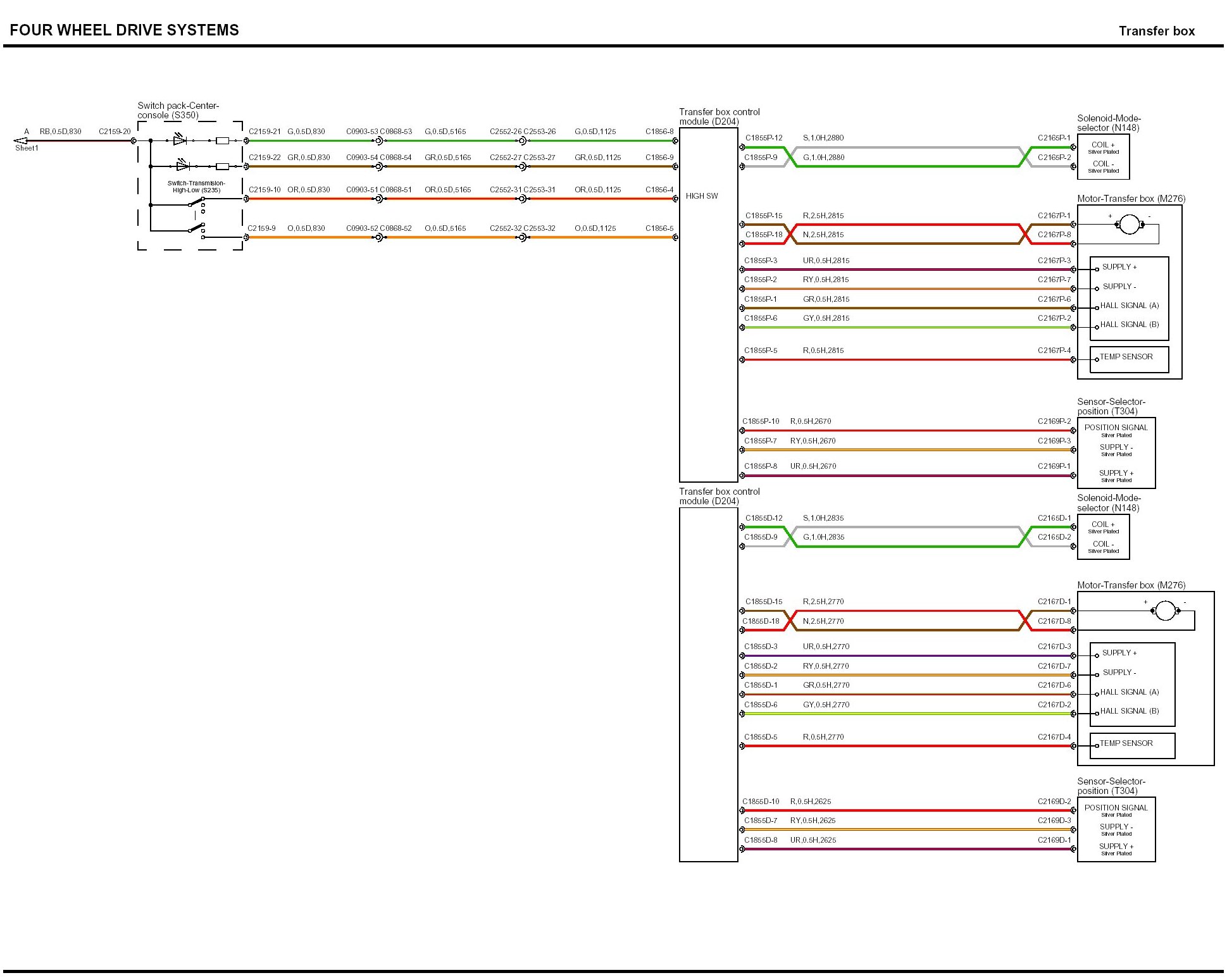
Task: Click the C2159-20 connector pin terminal
Action: 134,140
